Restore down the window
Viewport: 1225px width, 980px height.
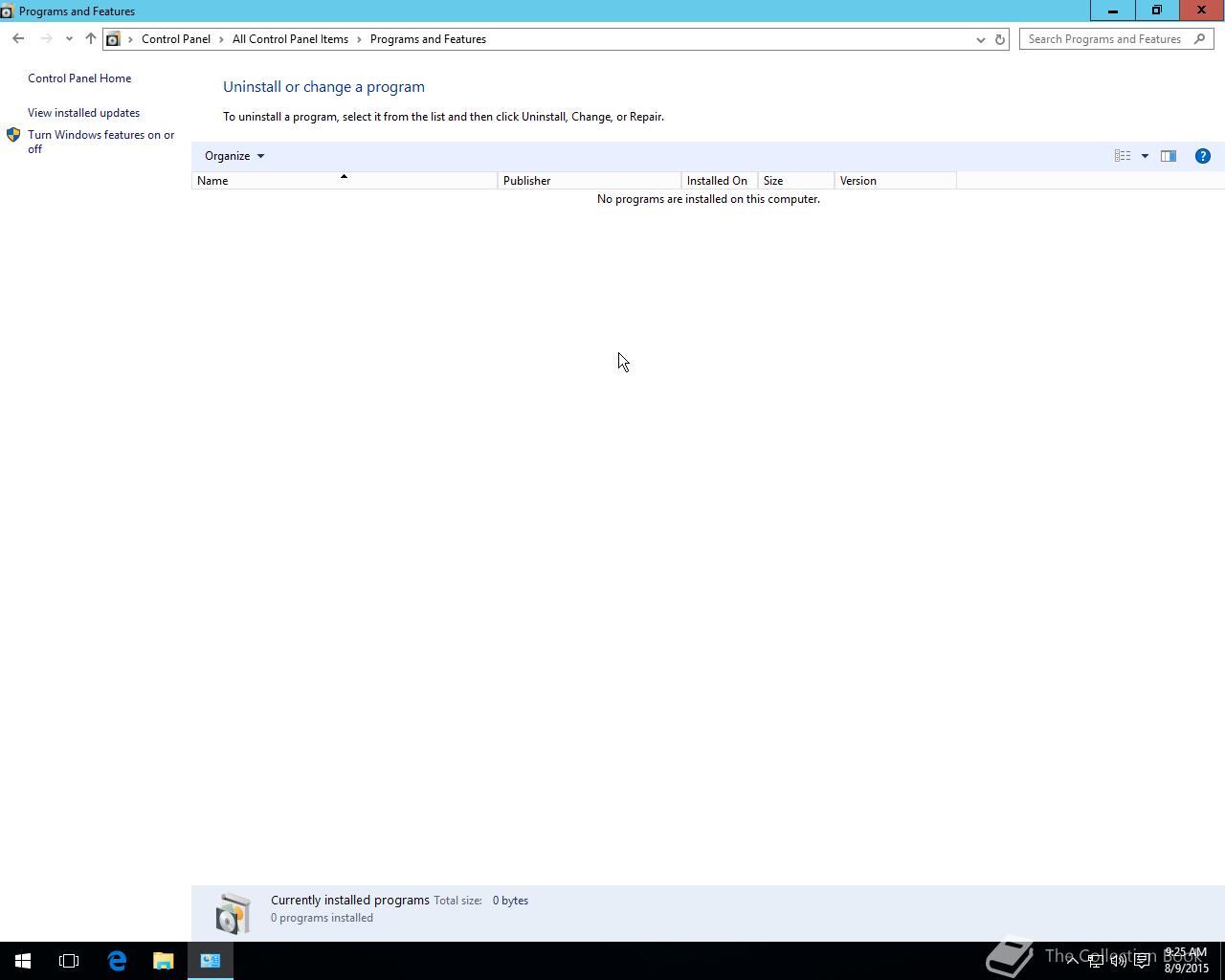(1157, 11)
